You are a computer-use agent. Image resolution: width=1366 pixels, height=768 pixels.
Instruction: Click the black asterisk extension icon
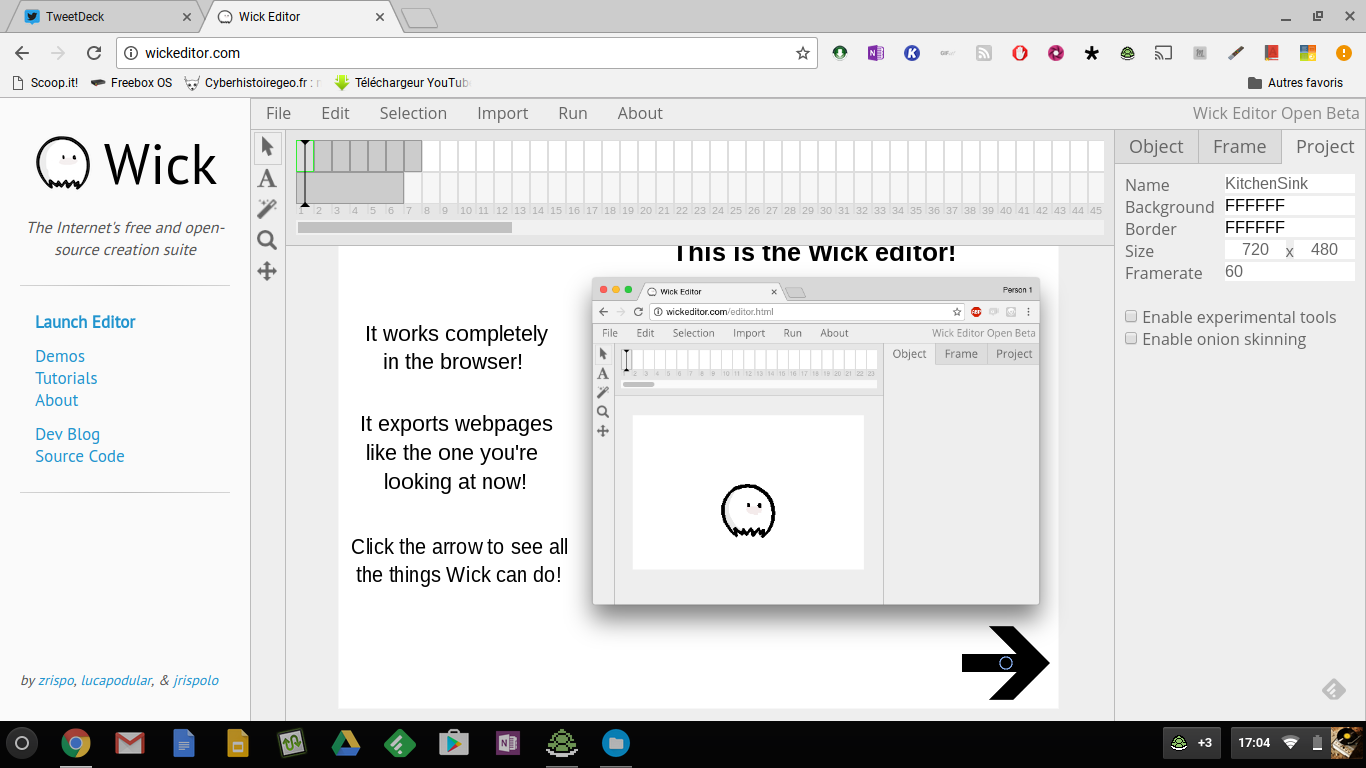pos(1092,53)
